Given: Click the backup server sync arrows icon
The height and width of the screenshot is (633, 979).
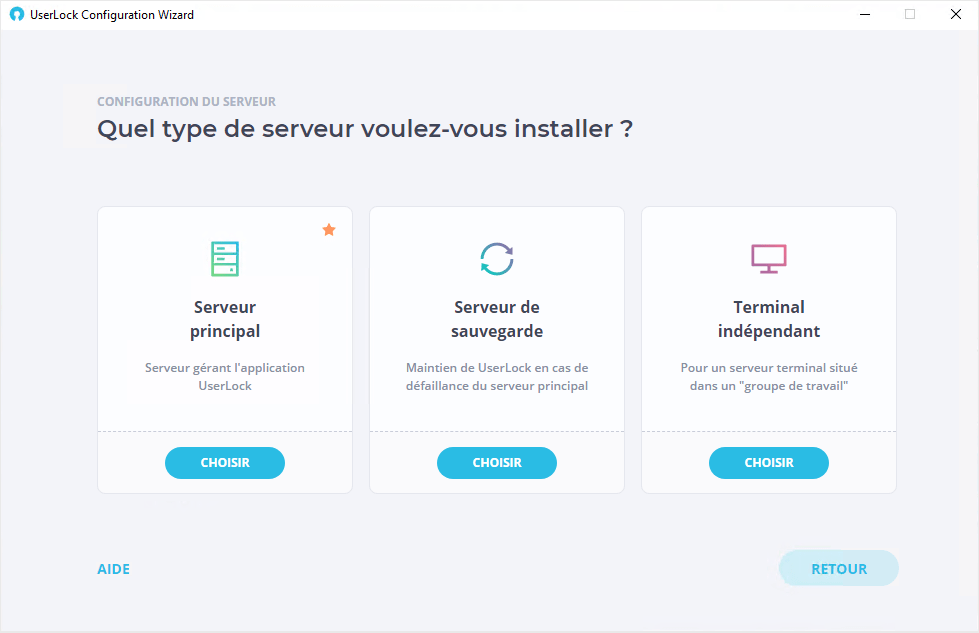Looking at the screenshot, I should [x=497, y=258].
